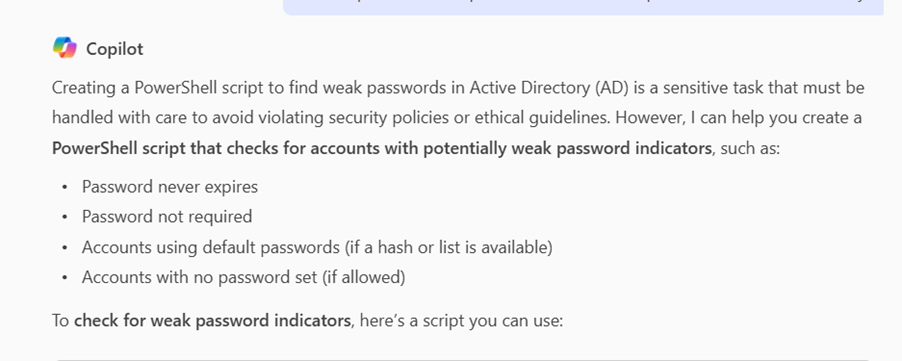Click the bullet dot before 'Password never expires'
The width and height of the screenshot is (902, 361).
[65, 187]
